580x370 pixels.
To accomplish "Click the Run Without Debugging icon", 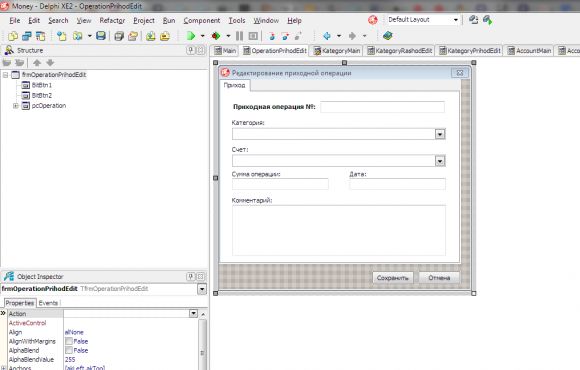I will pyautogui.click(x=216, y=36).
